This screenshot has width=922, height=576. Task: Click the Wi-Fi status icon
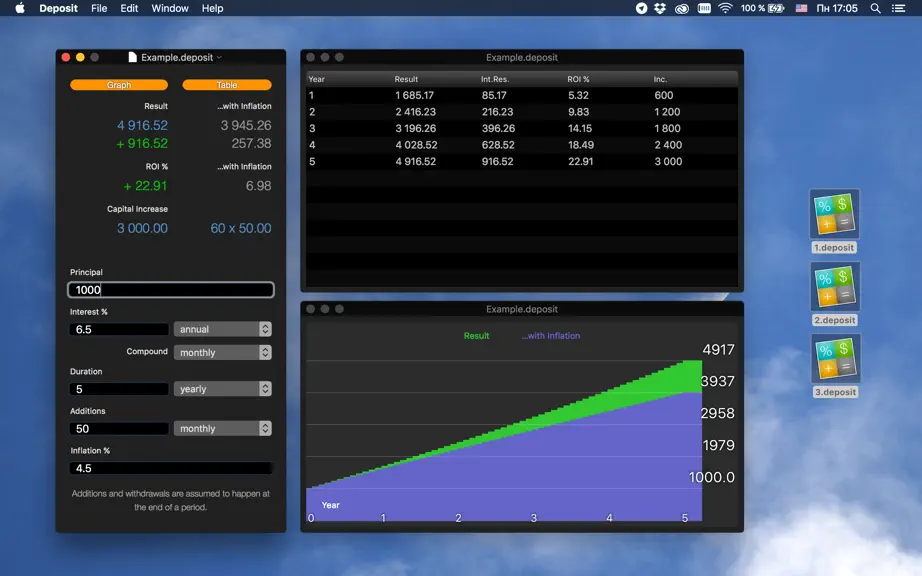click(726, 8)
